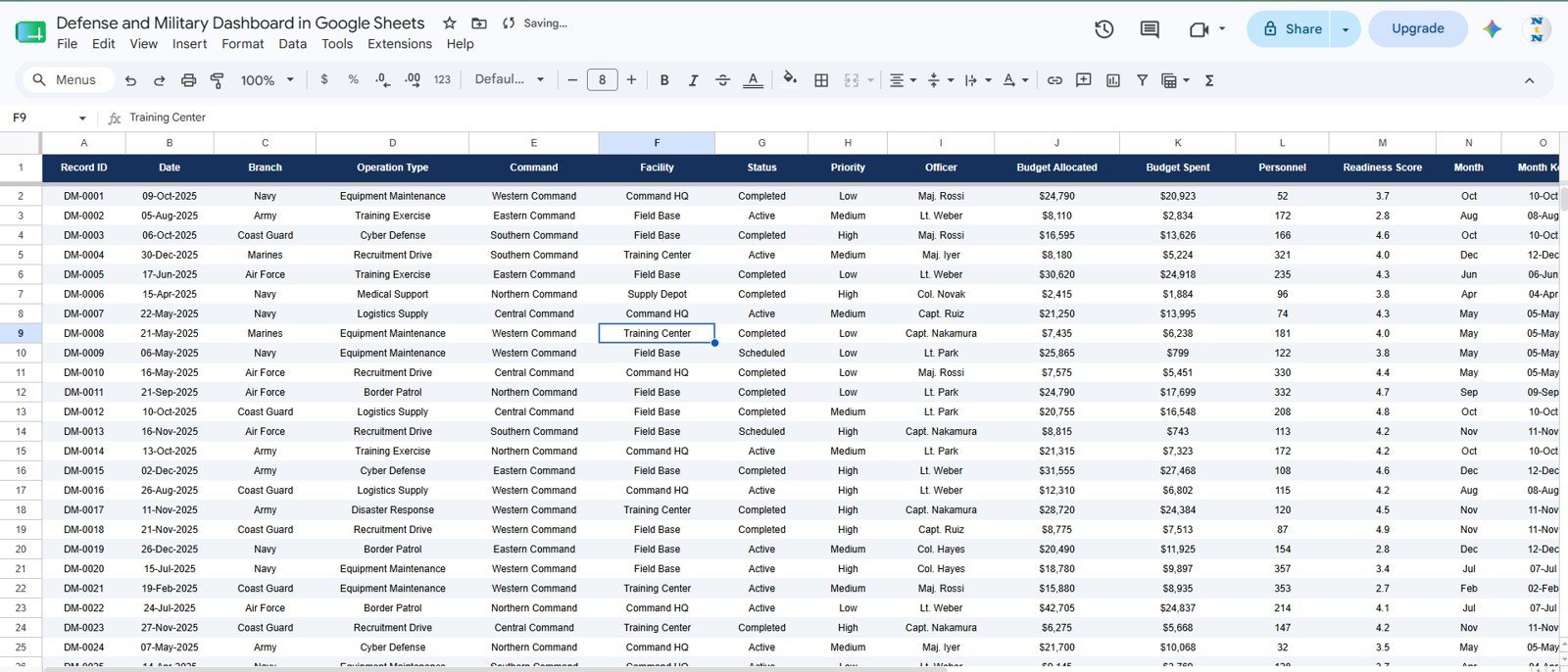
Task: Open text rotation dropdown
Action: coord(1014,80)
